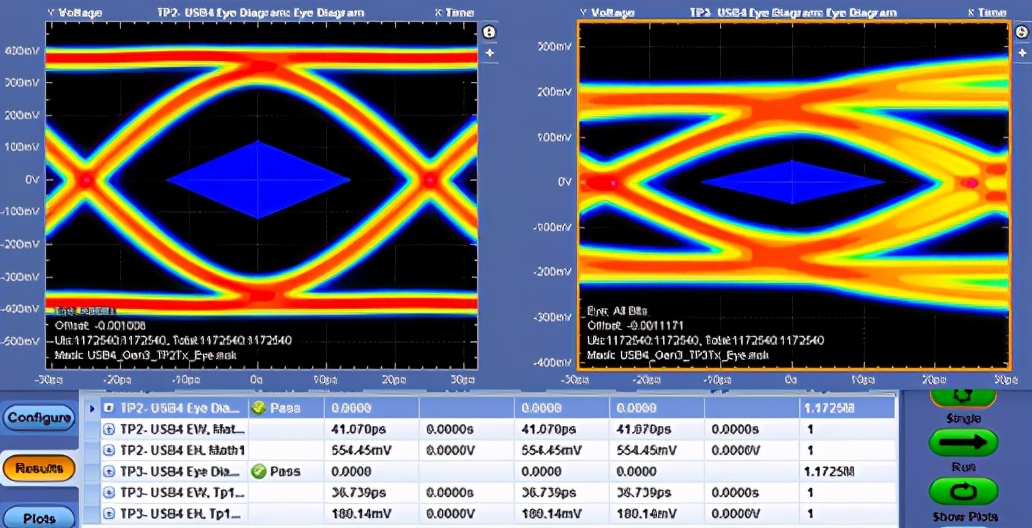Expand the TP3-USB4 Eye Diagram row
This screenshot has height=528, width=1032.
click(x=110, y=471)
